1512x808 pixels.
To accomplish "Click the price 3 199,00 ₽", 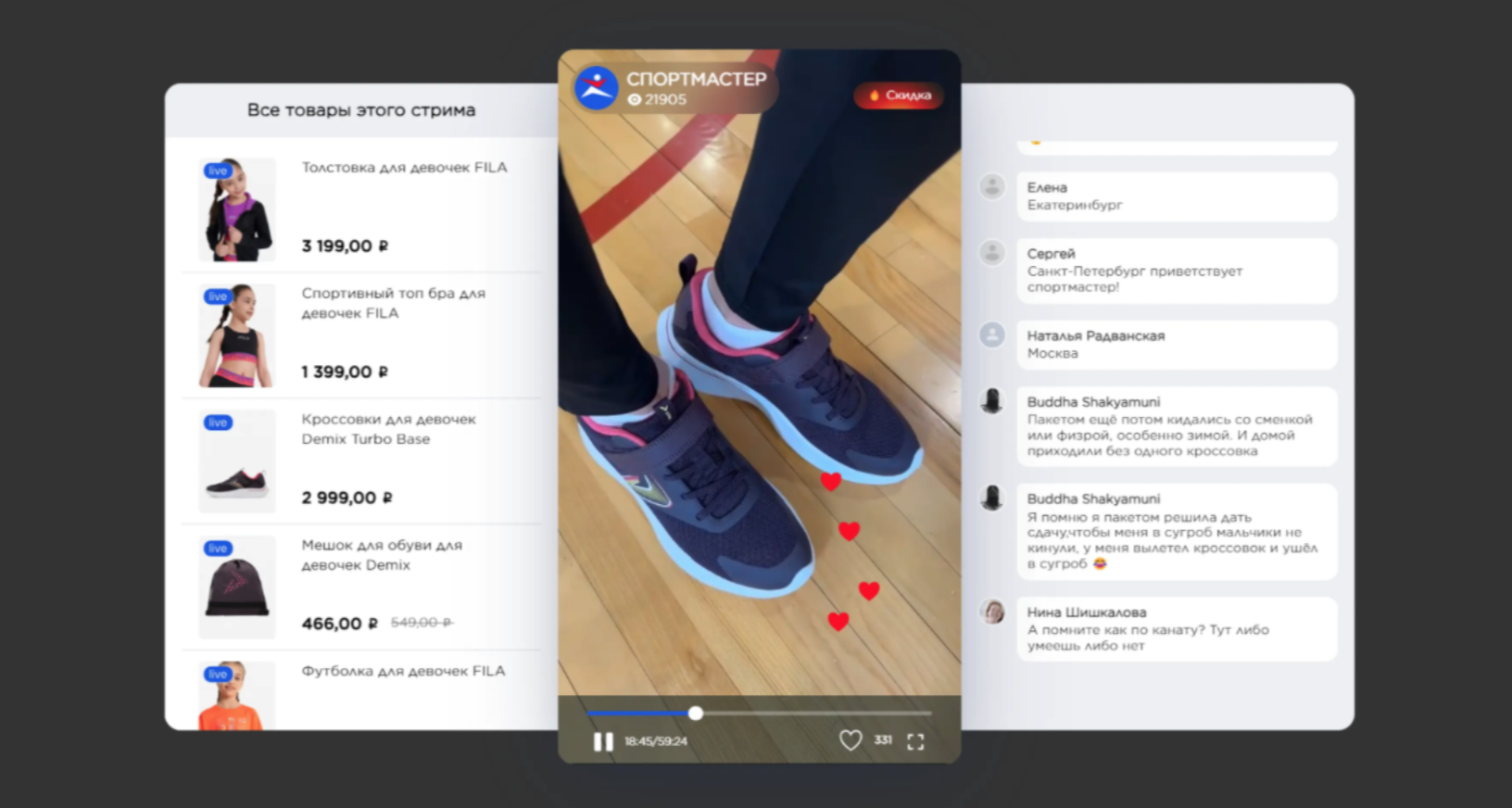I will point(345,246).
